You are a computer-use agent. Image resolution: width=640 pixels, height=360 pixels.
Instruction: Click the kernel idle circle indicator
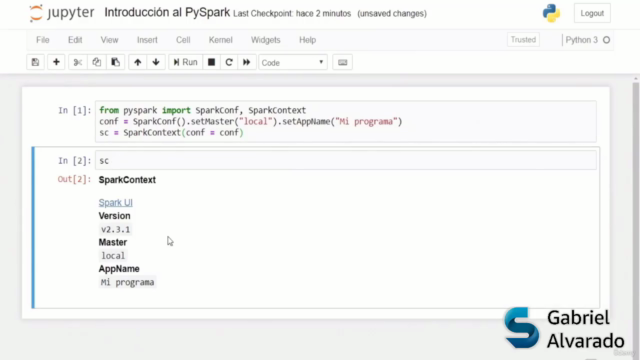pyautogui.click(x=607, y=40)
